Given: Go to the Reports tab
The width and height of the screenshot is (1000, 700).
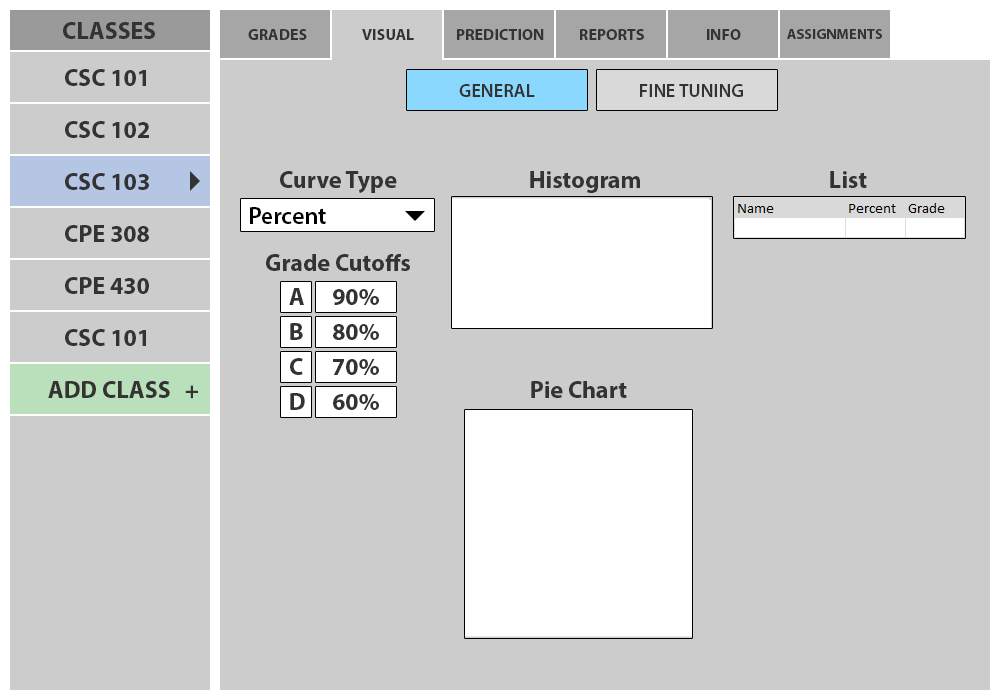Looking at the screenshot, I should tap(611, 35).
